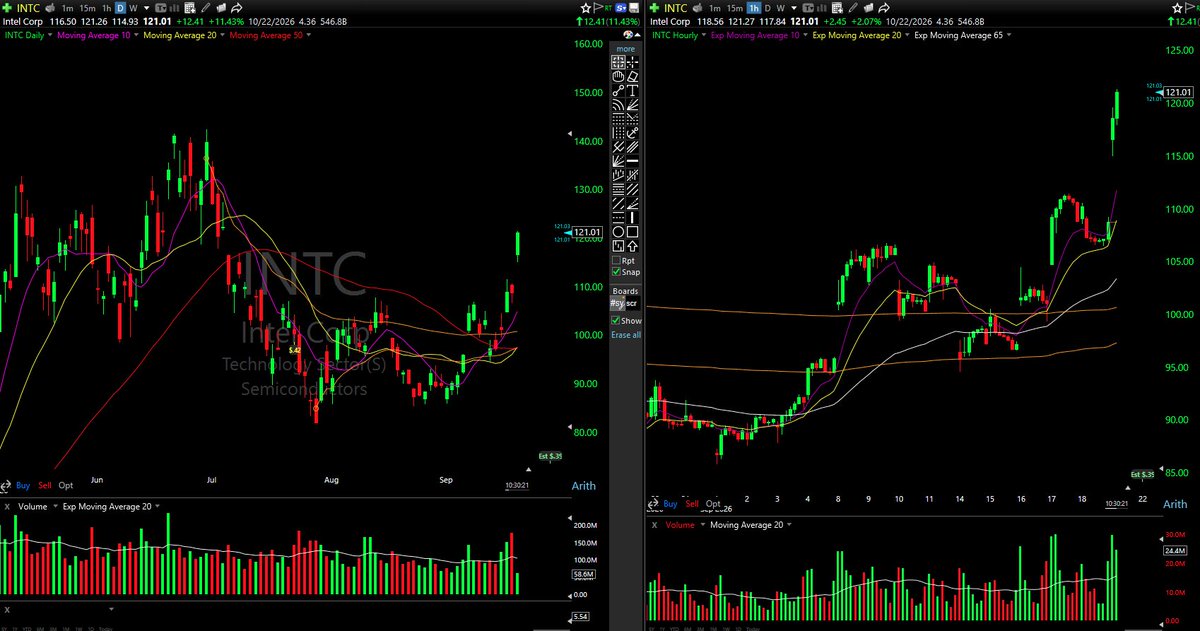Select the scr board tab
Screen dimensions: 1200x631
pos(633,303)
